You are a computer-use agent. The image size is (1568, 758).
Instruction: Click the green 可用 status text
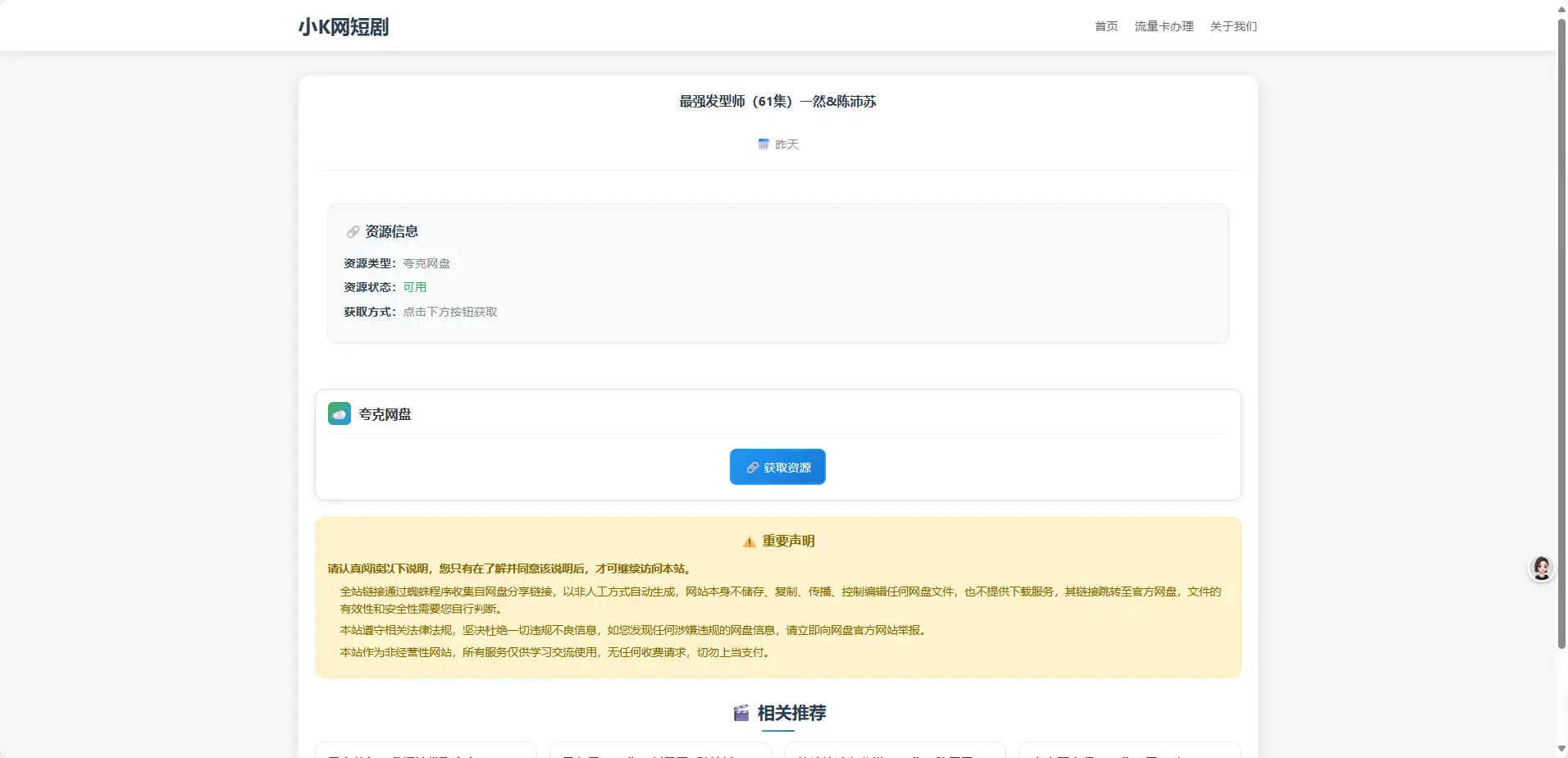coord(414,287)
